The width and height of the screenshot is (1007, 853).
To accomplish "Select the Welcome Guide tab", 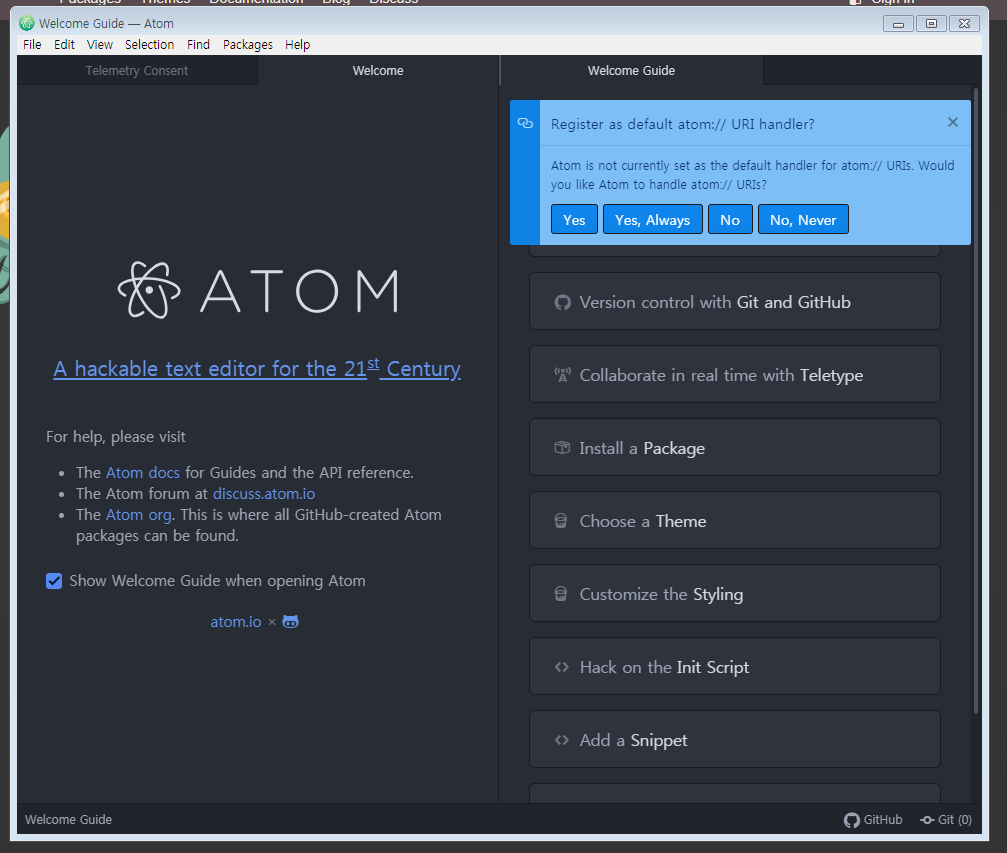I will (631, 71).
